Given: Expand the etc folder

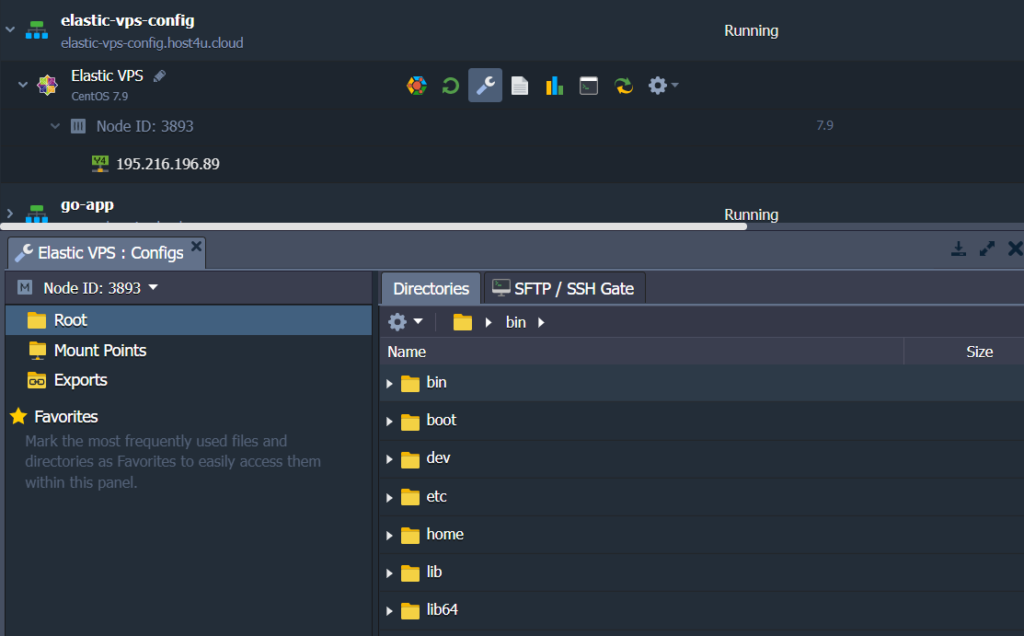Looking at the screenshot, I should [389, 498].
